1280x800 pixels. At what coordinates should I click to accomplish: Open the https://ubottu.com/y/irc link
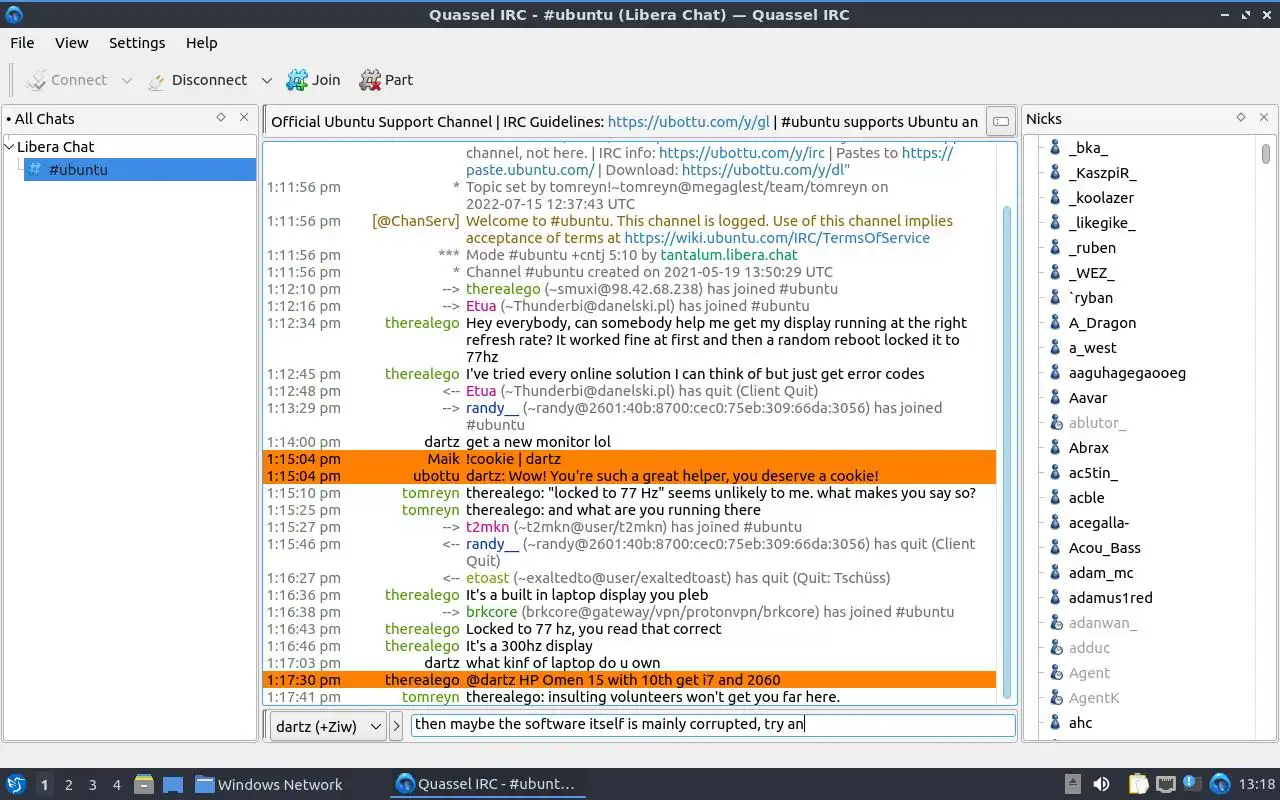click(742, 153)
